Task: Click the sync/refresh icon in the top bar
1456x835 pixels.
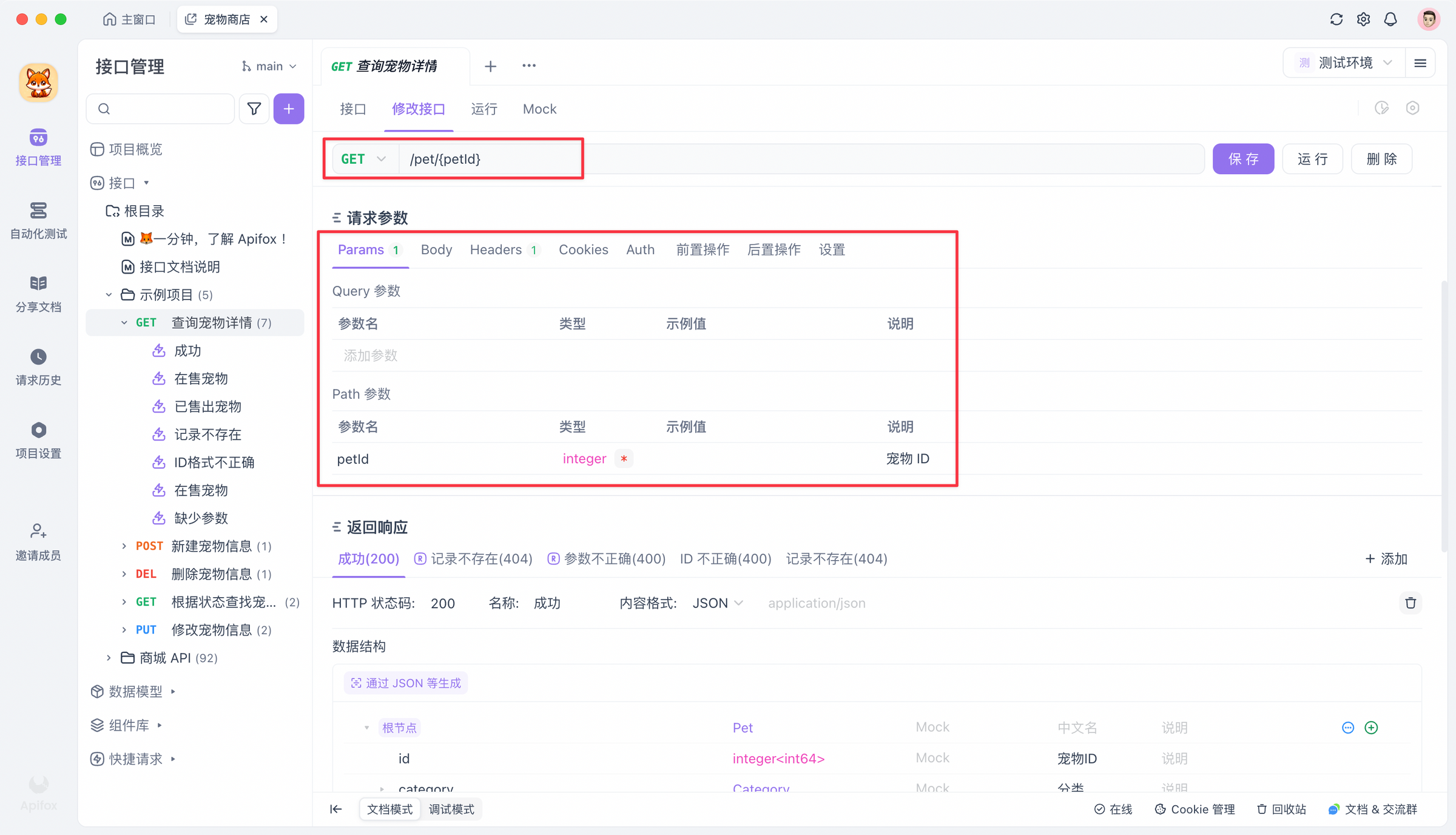Action: click(x=1336, y=19)
